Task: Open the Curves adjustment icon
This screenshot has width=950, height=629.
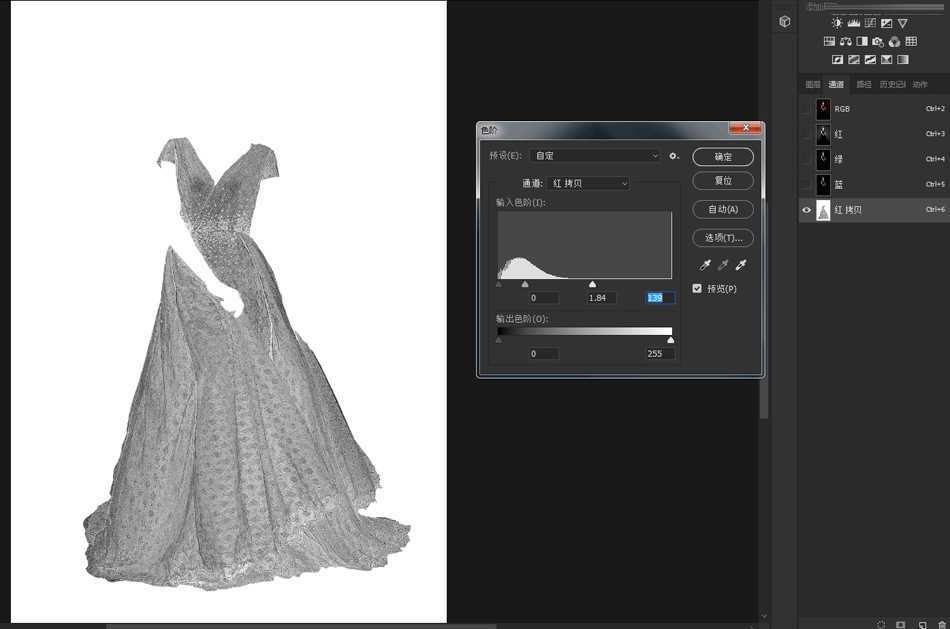Action: [x=871, y=23]
